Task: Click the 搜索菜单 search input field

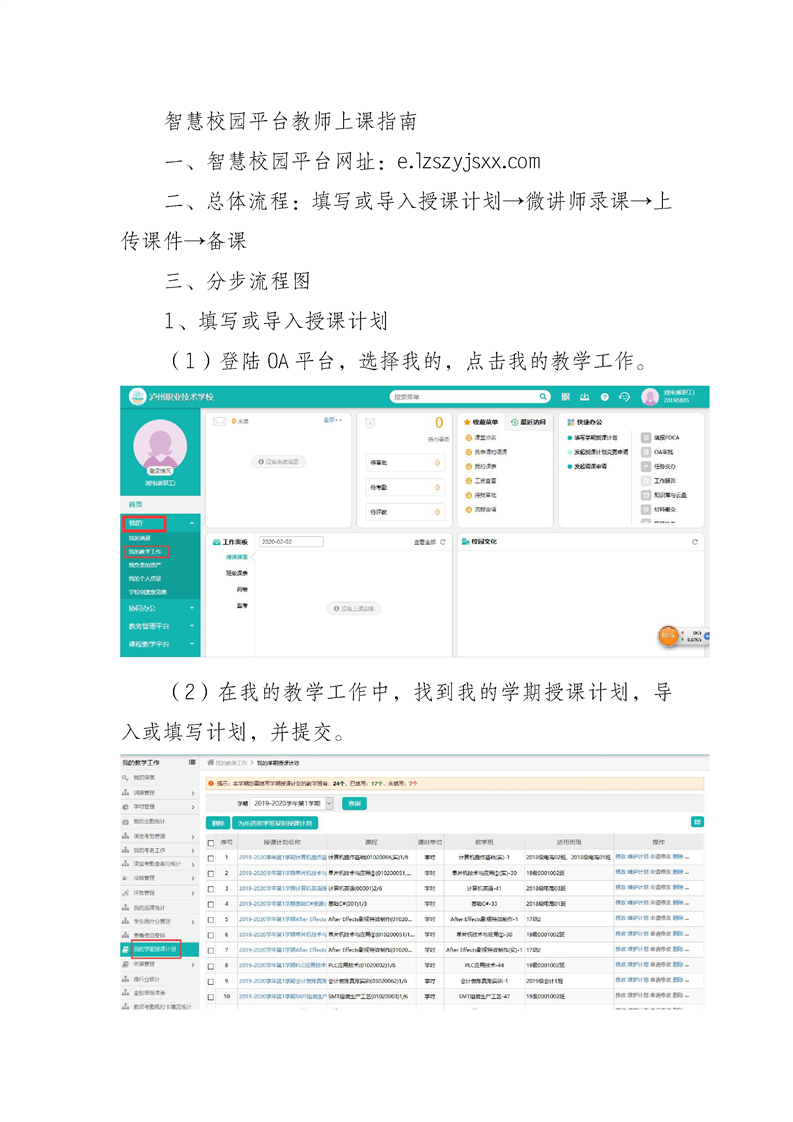Action: click(x=462, y=396)
